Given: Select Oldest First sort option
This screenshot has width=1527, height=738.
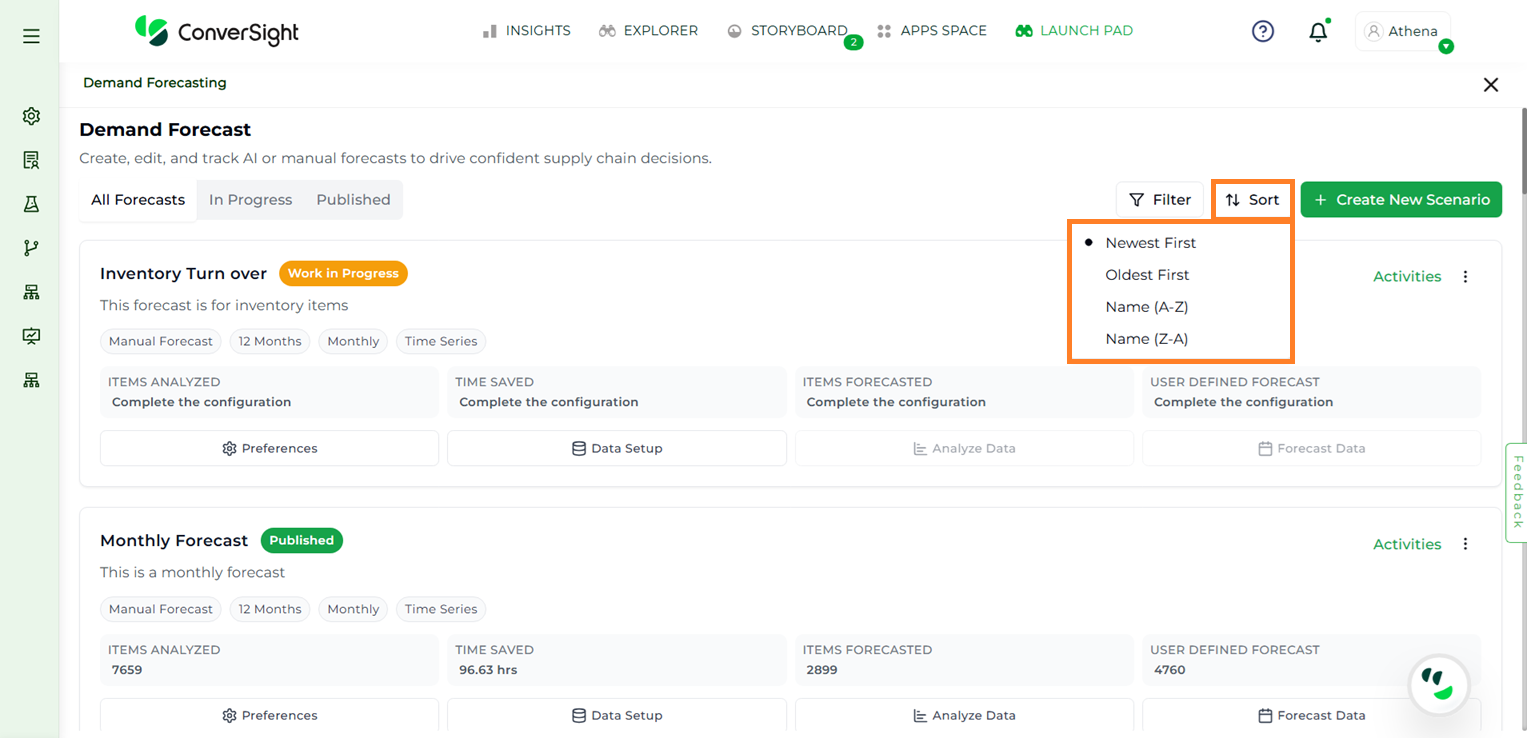Looking at the screenshot, I should tap(1147, 275).
